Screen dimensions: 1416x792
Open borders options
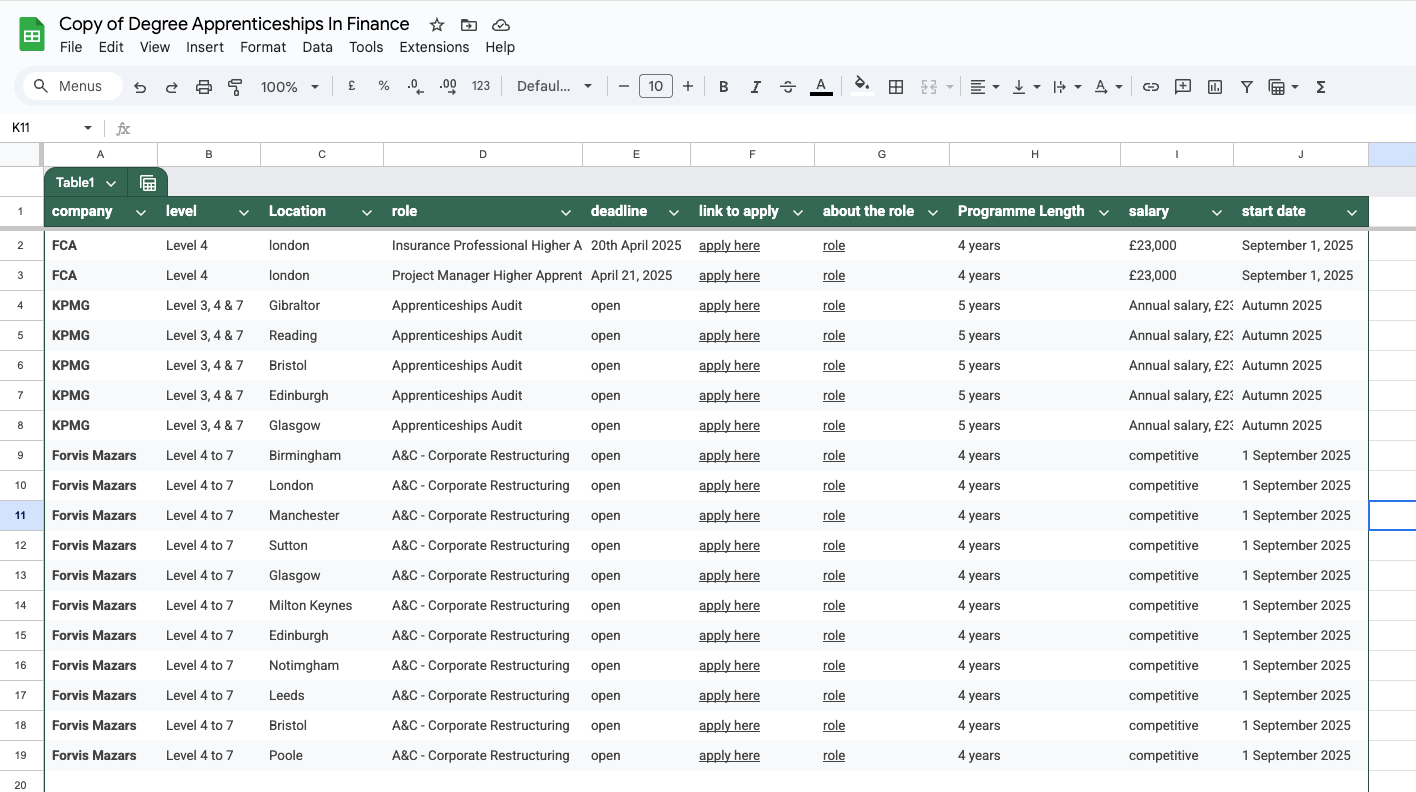896,87
